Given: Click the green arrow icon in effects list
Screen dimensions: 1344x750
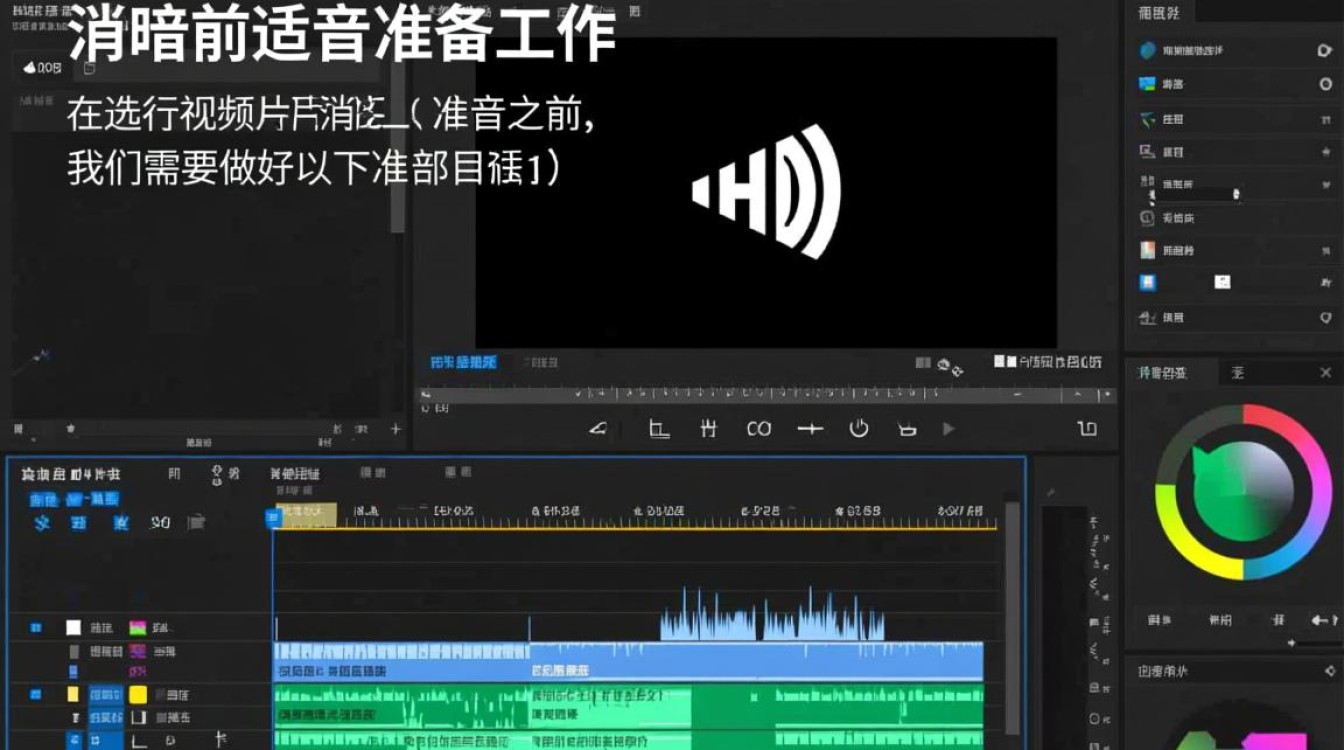Looking at the screenshot, I should pyautogui.click(x=1148, y=119).
